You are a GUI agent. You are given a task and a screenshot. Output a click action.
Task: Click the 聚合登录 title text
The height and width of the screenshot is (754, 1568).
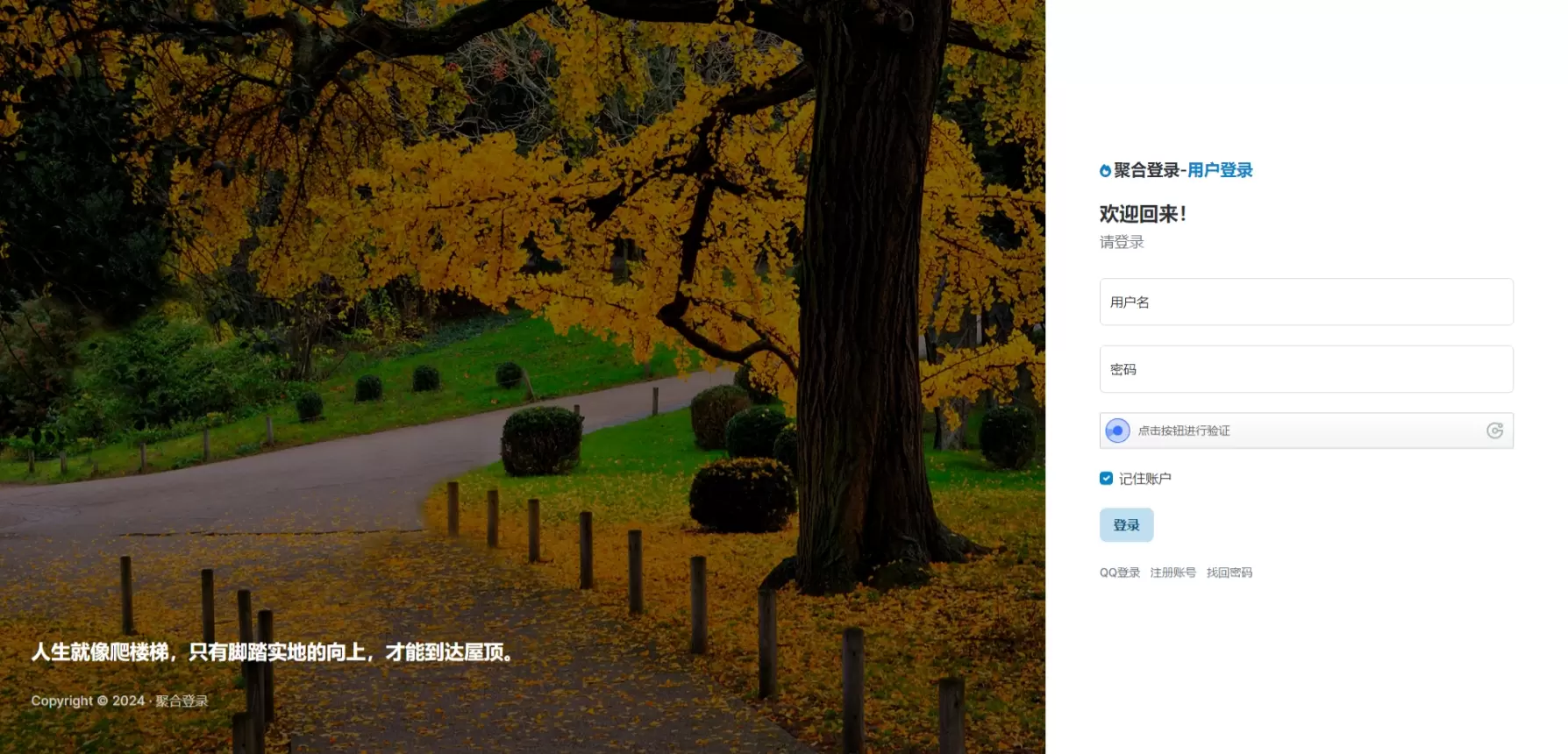tap(1146, 170)
